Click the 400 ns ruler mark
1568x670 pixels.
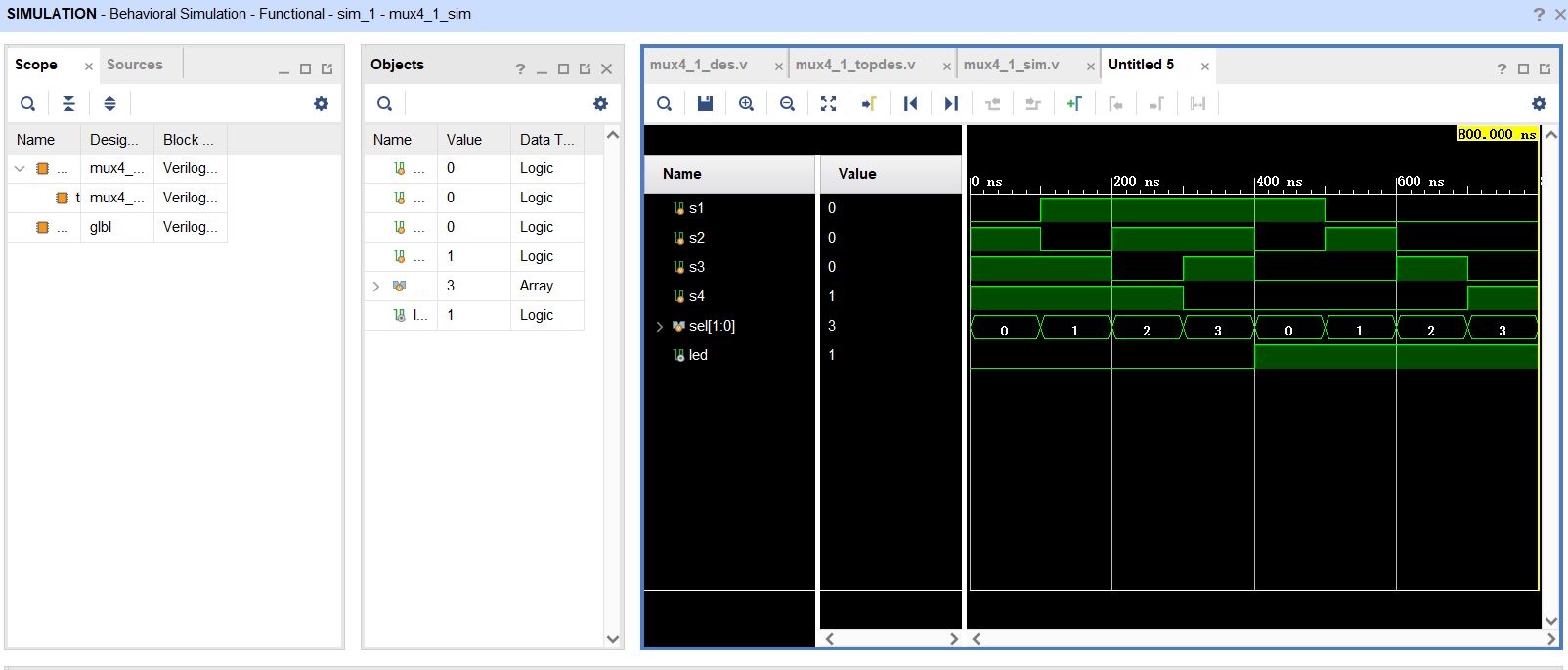coord(1280,181)
